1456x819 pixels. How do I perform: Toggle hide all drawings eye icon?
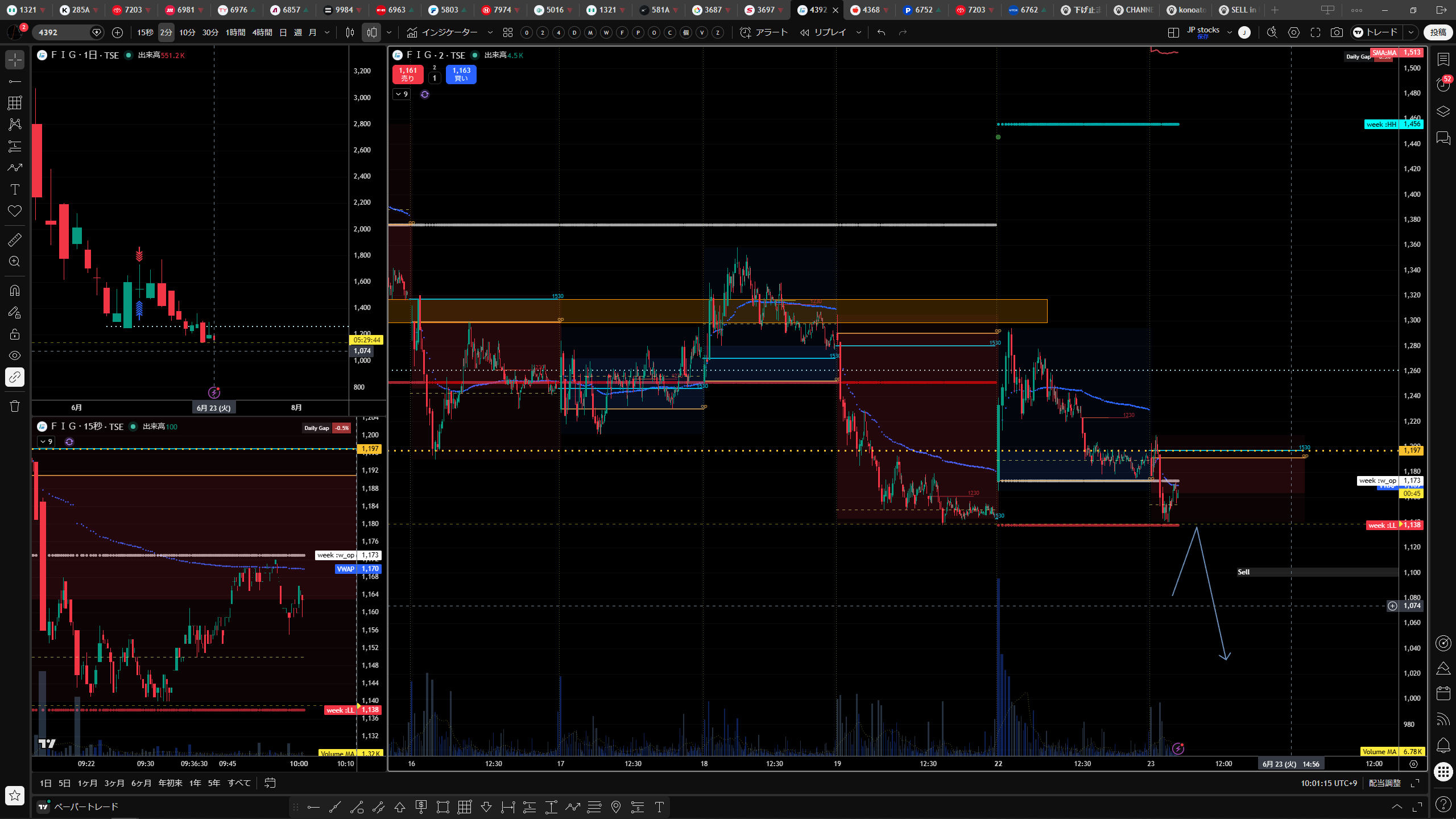click(15, 355)
